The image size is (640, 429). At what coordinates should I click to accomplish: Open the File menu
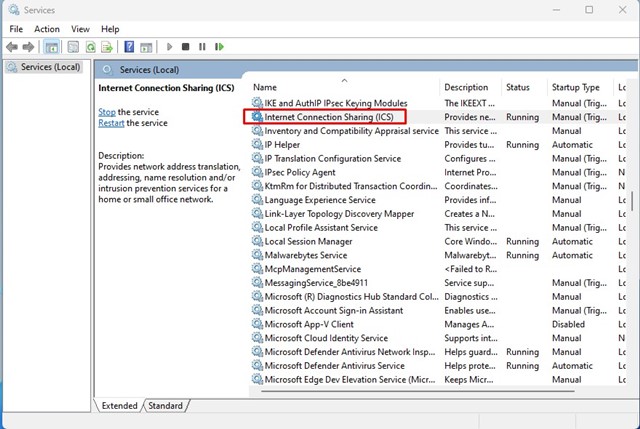coord(16,29)
